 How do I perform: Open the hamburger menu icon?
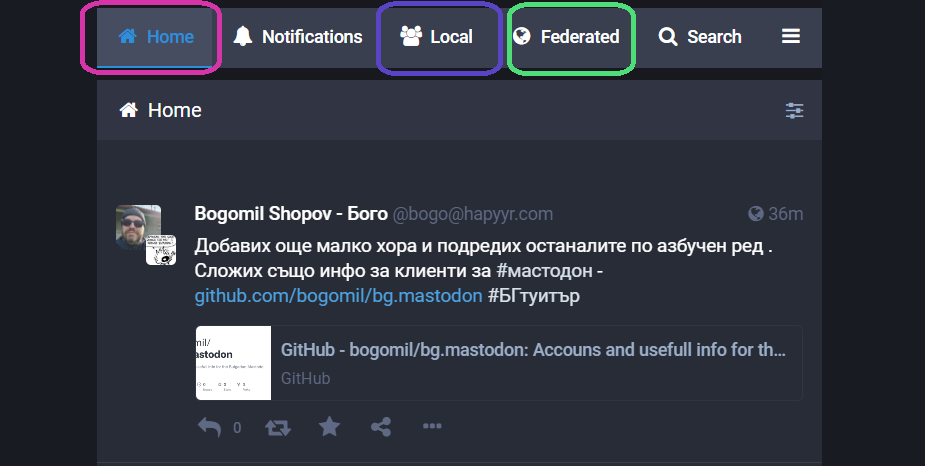tap(791, 37)
